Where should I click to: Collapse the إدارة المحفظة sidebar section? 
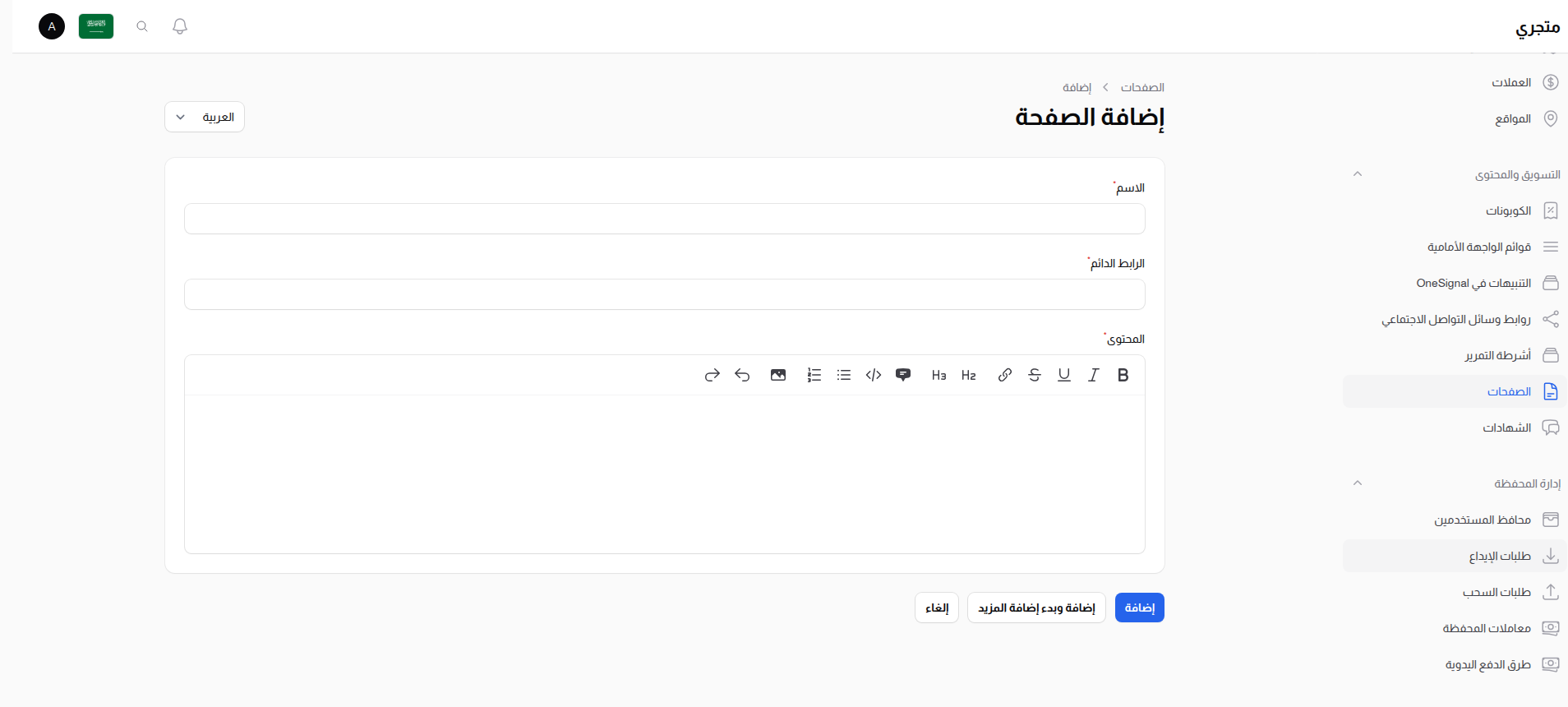pyautogui.click(x=1358, y=483)
